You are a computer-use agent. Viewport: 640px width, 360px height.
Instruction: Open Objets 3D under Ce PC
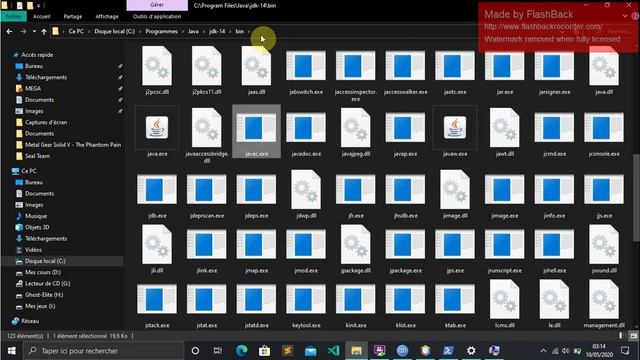pos(37,227)
